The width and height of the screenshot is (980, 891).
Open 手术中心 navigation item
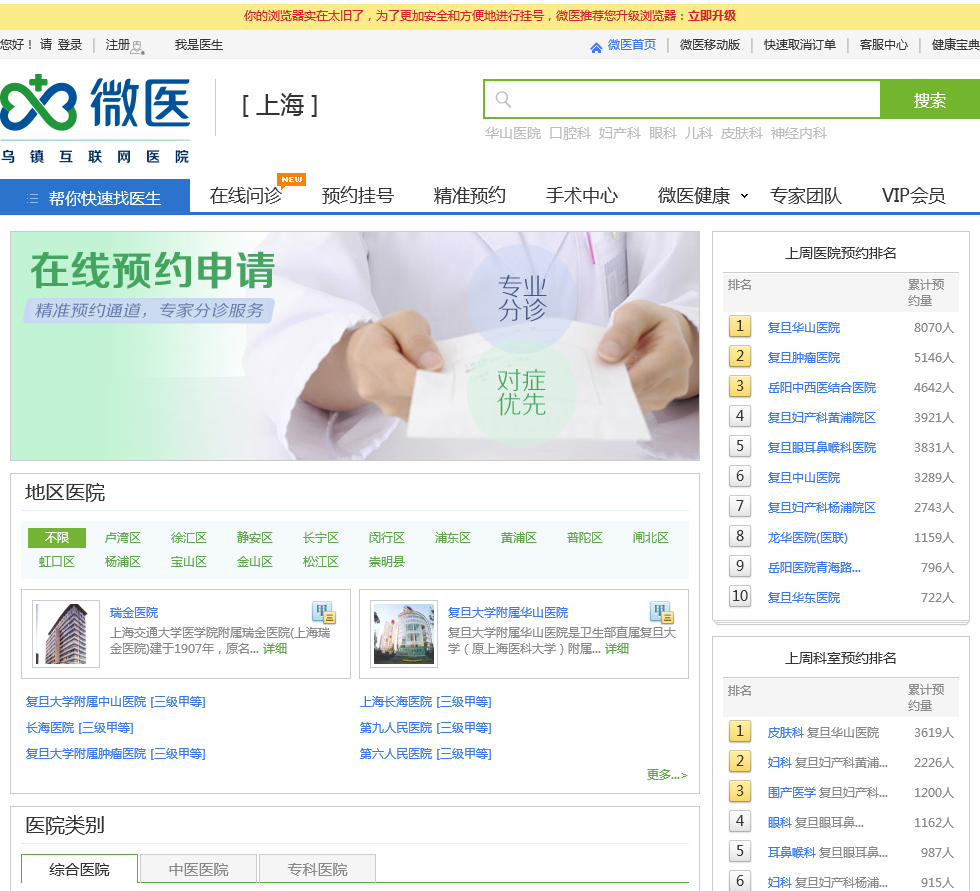[581, 196]
